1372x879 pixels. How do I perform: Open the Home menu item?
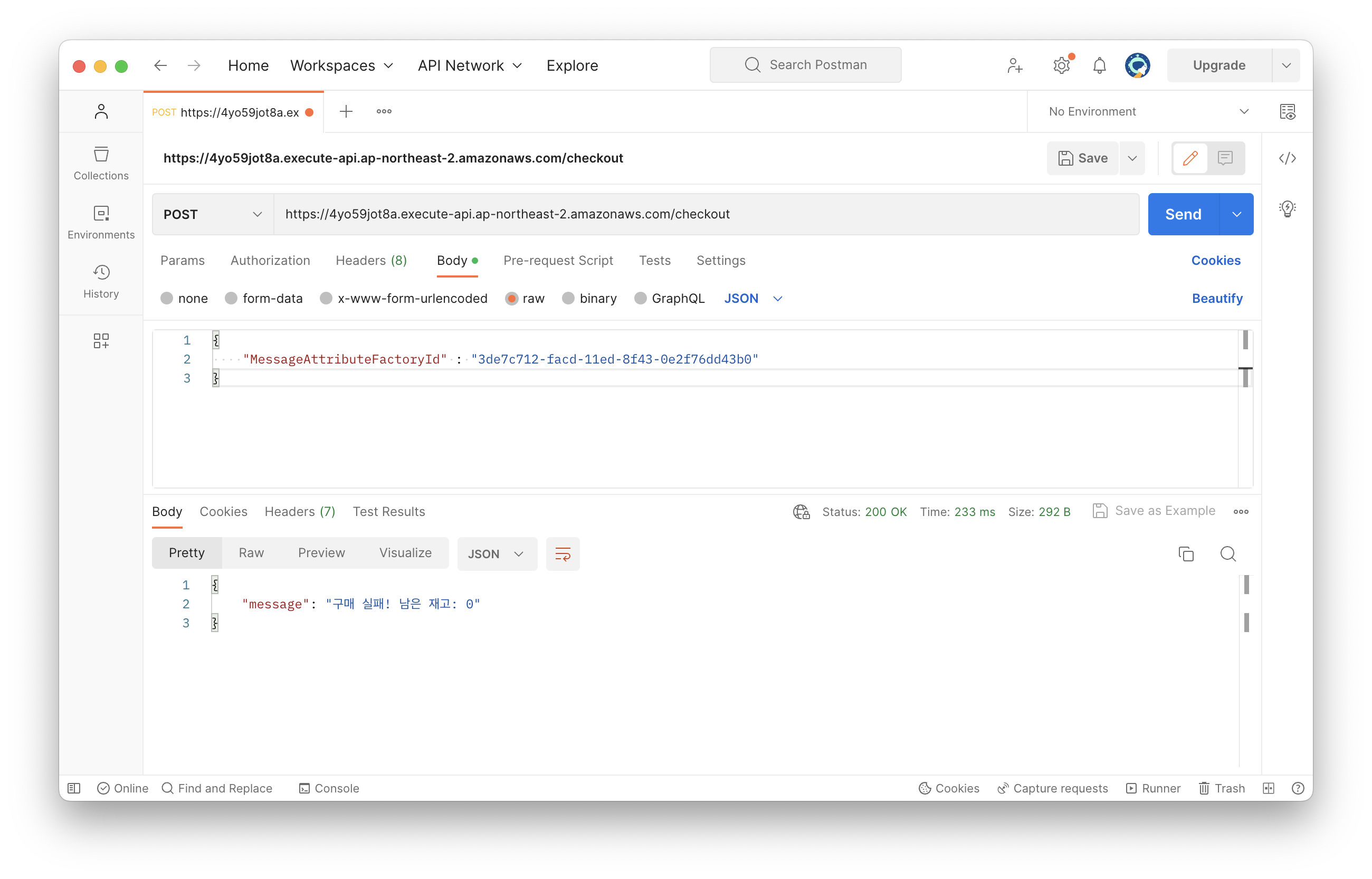point(248,65)
